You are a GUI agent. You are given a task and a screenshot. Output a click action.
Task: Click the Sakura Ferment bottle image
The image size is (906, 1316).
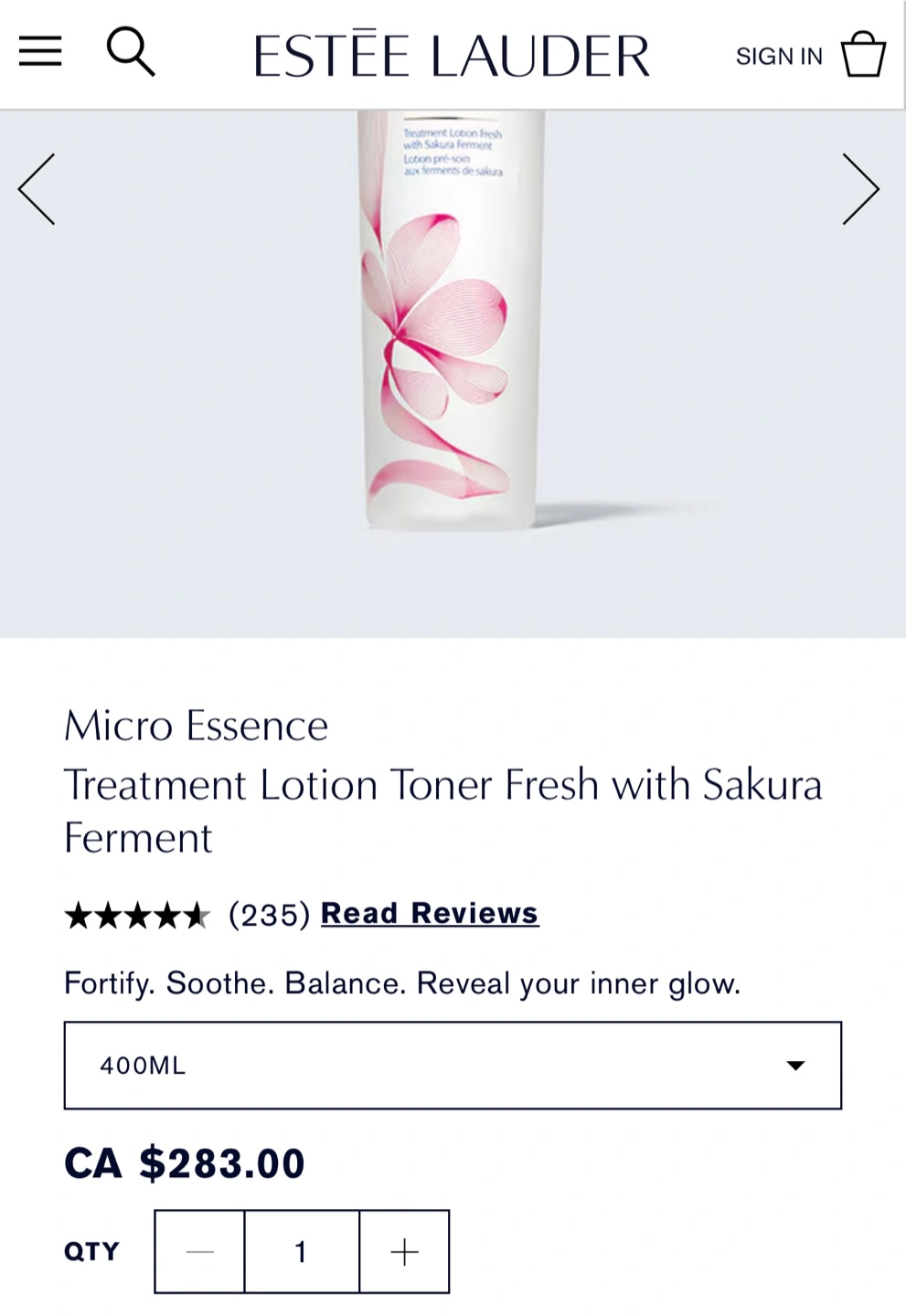452,320
